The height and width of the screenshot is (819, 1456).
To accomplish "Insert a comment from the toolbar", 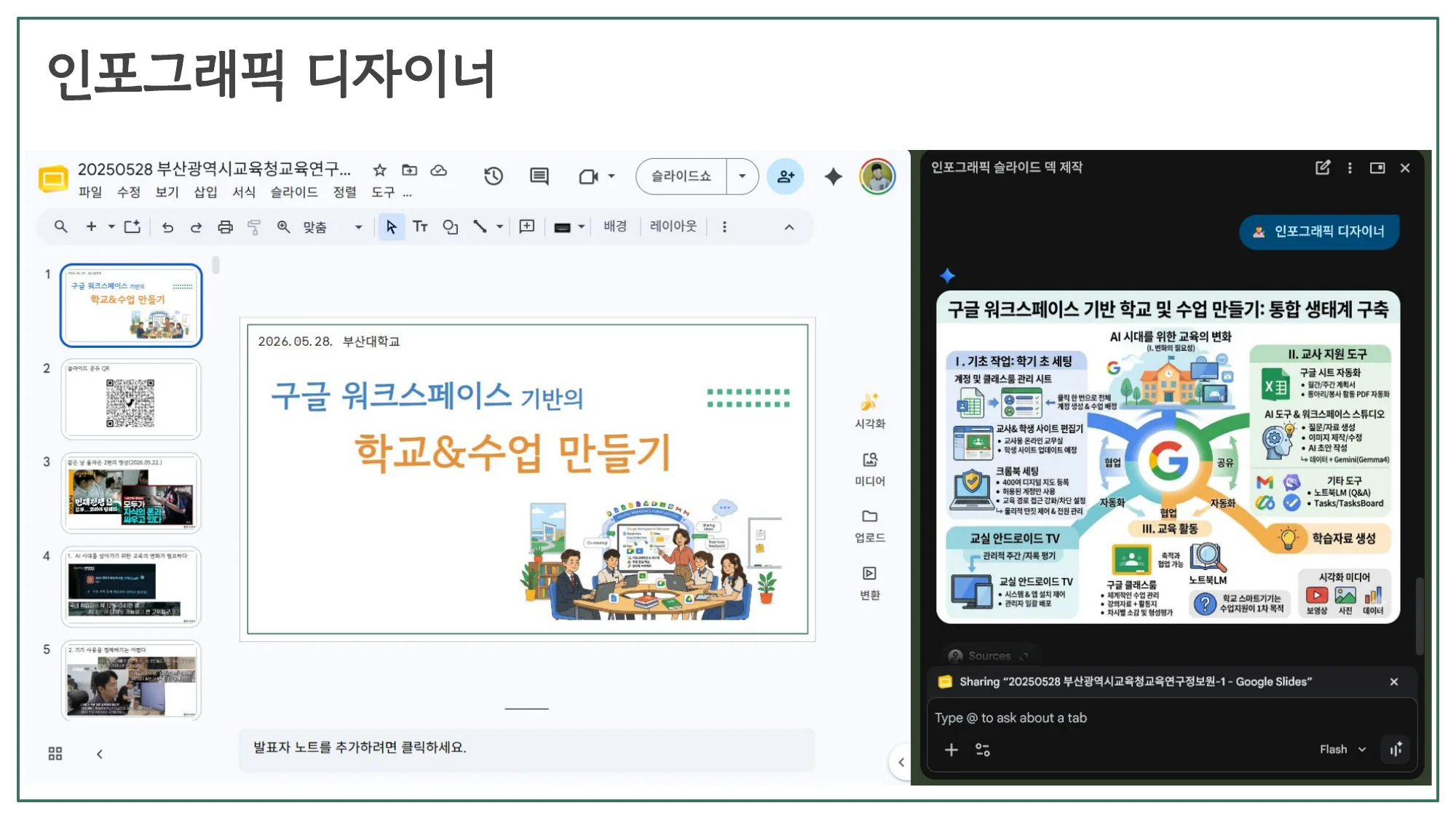I will coord(527,227).
